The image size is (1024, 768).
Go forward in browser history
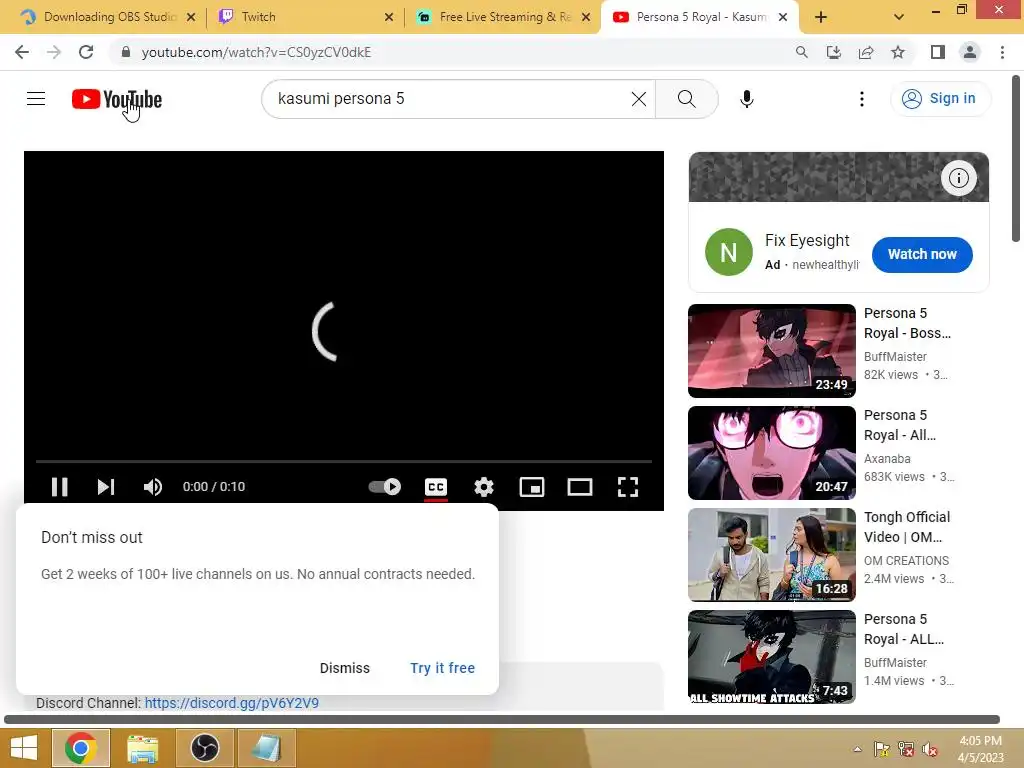54,52
